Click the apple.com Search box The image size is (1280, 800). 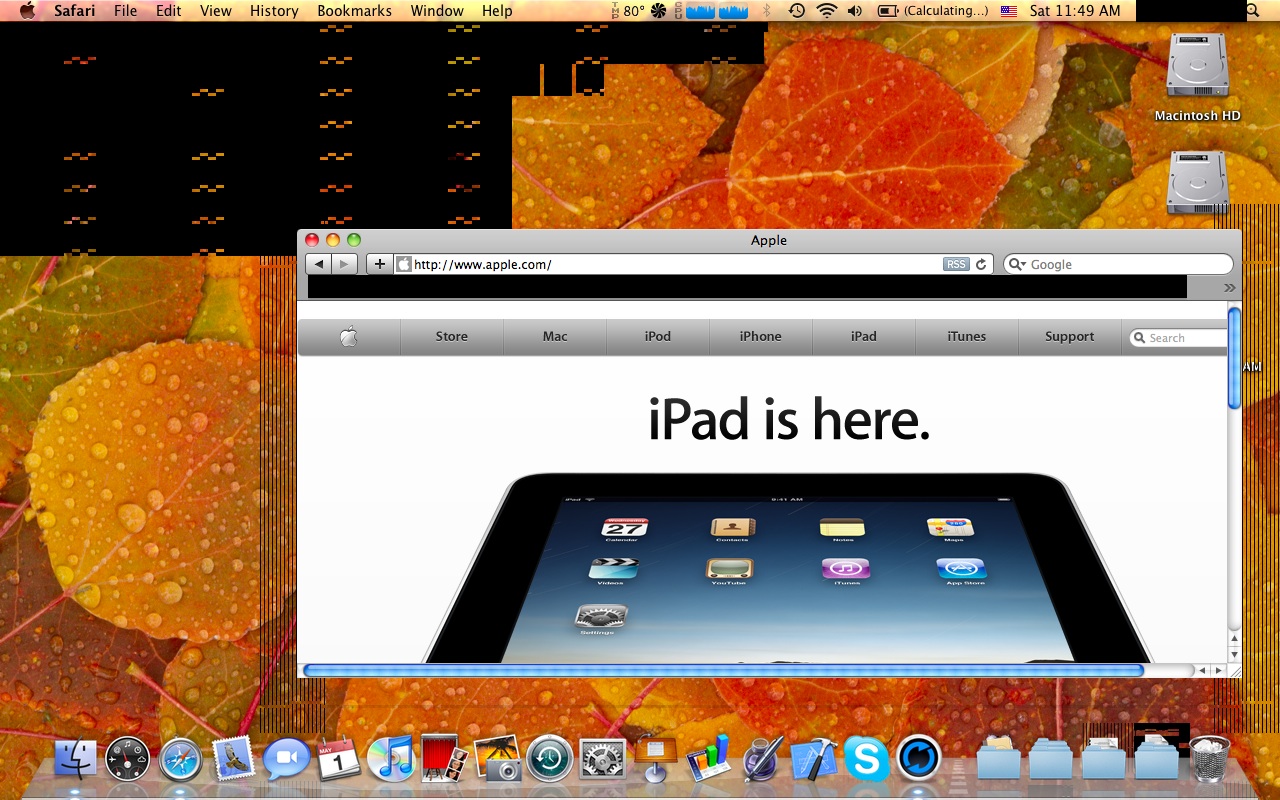(1178, 338)
